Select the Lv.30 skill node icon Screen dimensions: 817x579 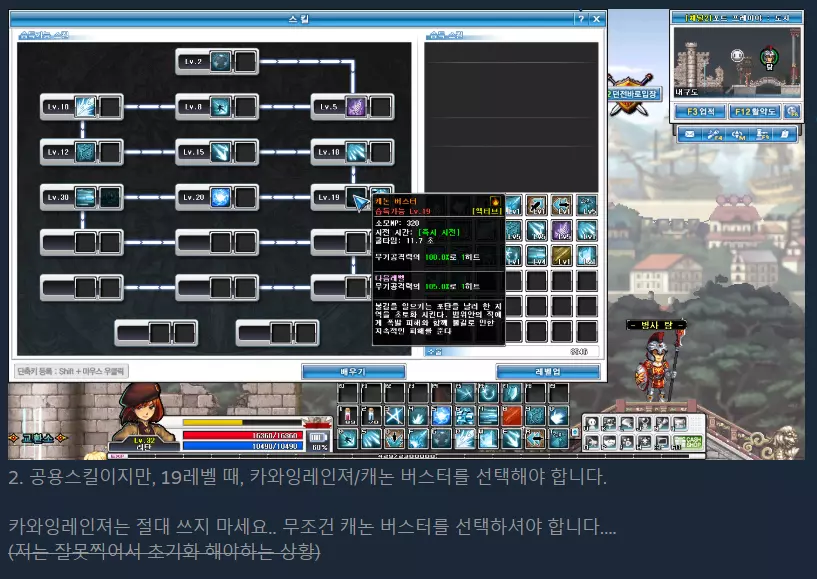[85, 198]
